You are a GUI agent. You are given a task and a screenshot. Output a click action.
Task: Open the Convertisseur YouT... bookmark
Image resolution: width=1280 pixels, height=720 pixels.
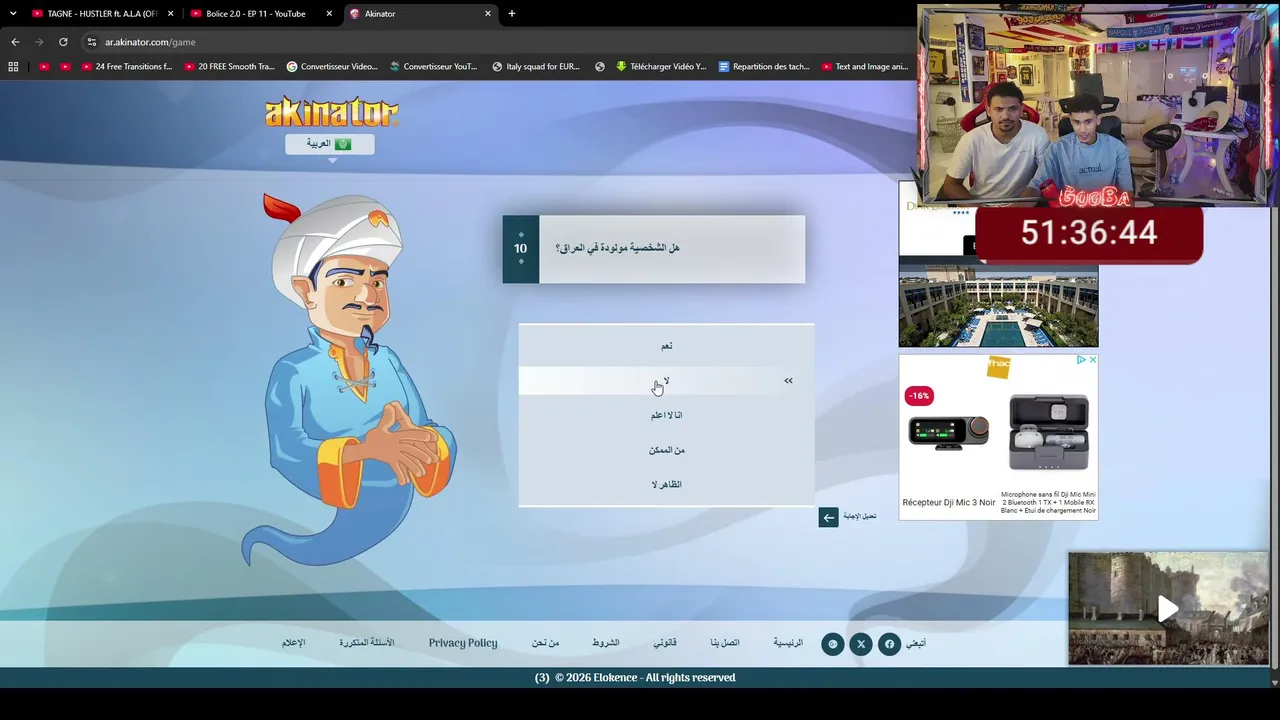434,67
